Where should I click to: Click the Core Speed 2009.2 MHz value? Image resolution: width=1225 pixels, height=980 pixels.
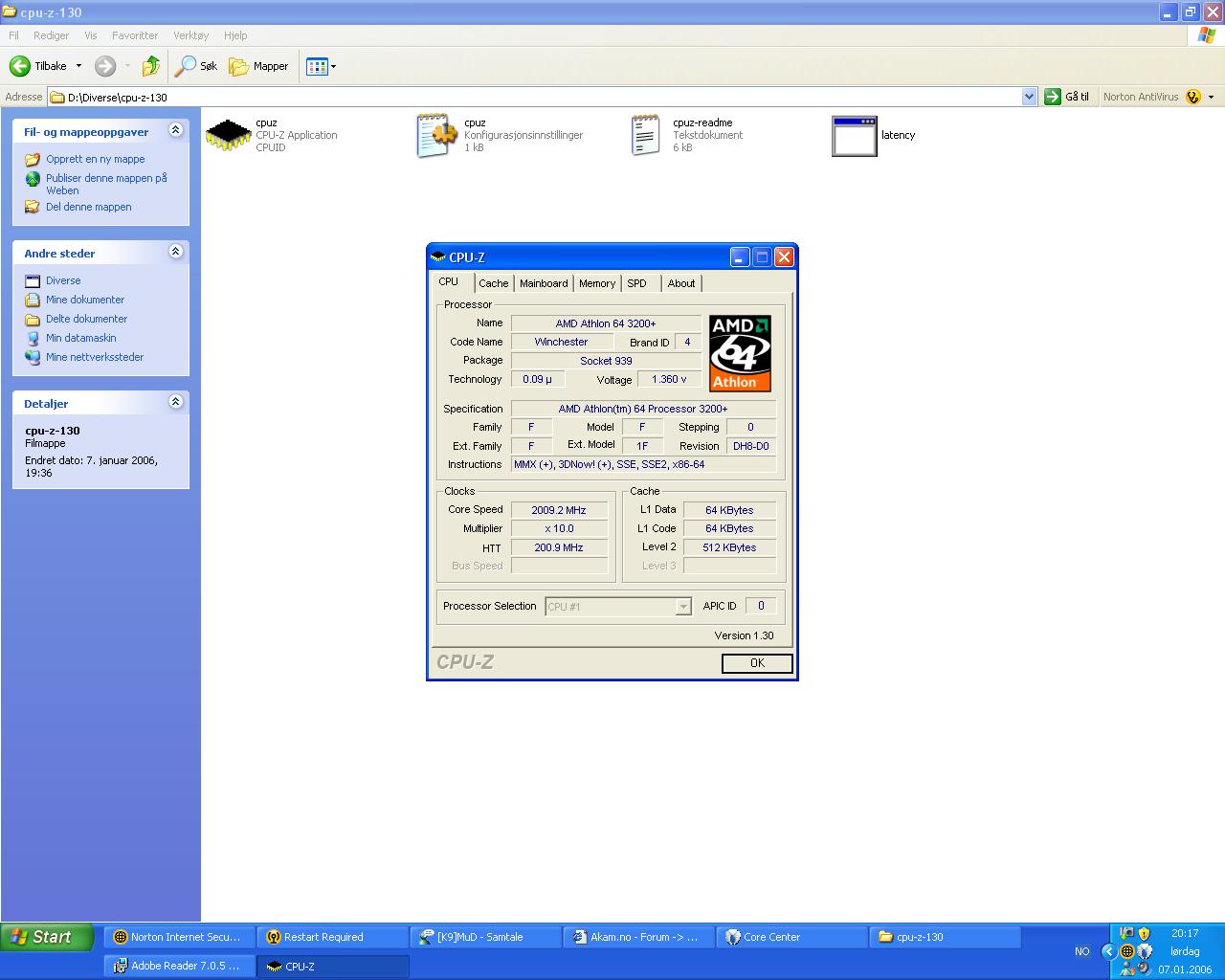point(559,510)
